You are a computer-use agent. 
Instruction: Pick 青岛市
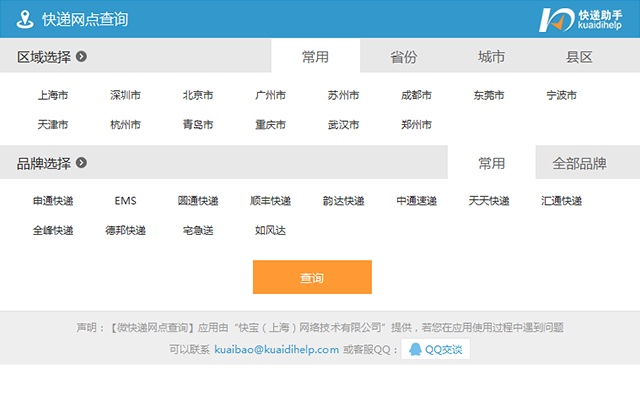198,124
